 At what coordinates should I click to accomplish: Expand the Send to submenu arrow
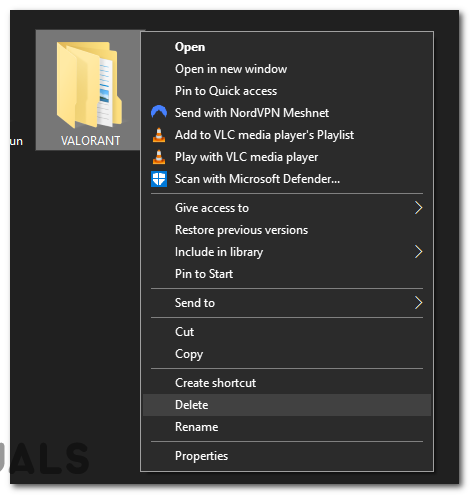click(418, 303)
